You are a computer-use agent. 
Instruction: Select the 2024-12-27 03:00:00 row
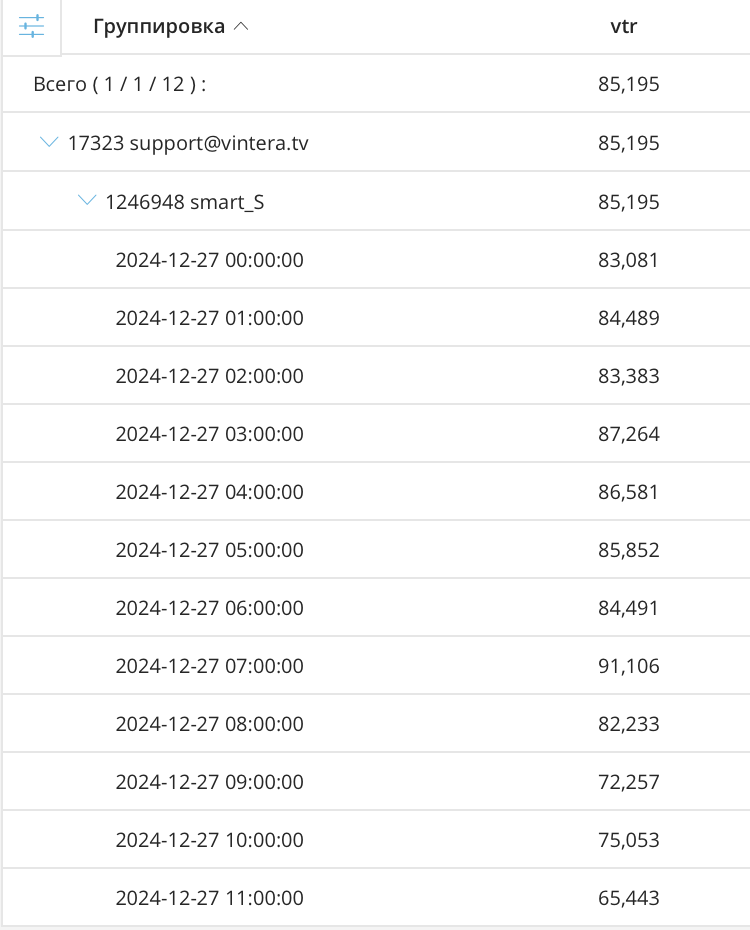click(209, 435)
